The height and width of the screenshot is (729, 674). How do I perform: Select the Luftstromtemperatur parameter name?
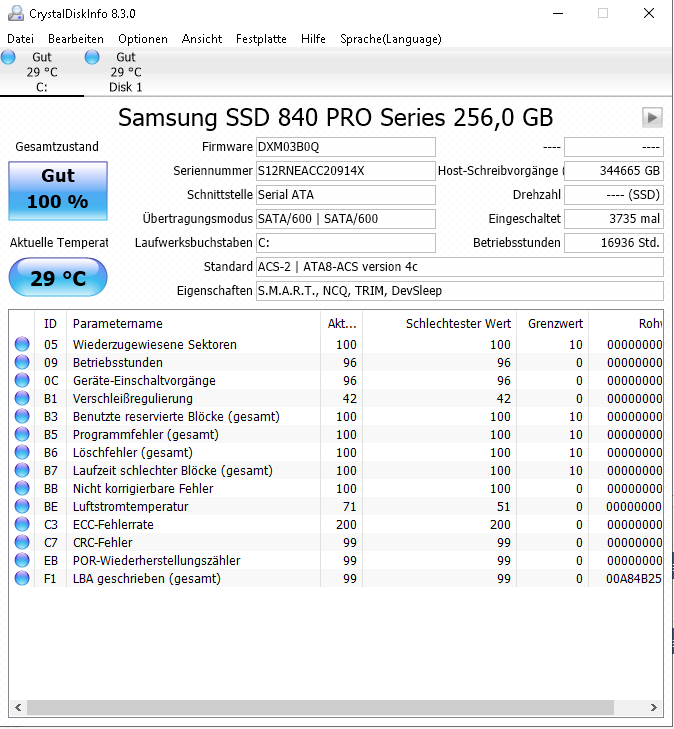(x=131, y=506)
